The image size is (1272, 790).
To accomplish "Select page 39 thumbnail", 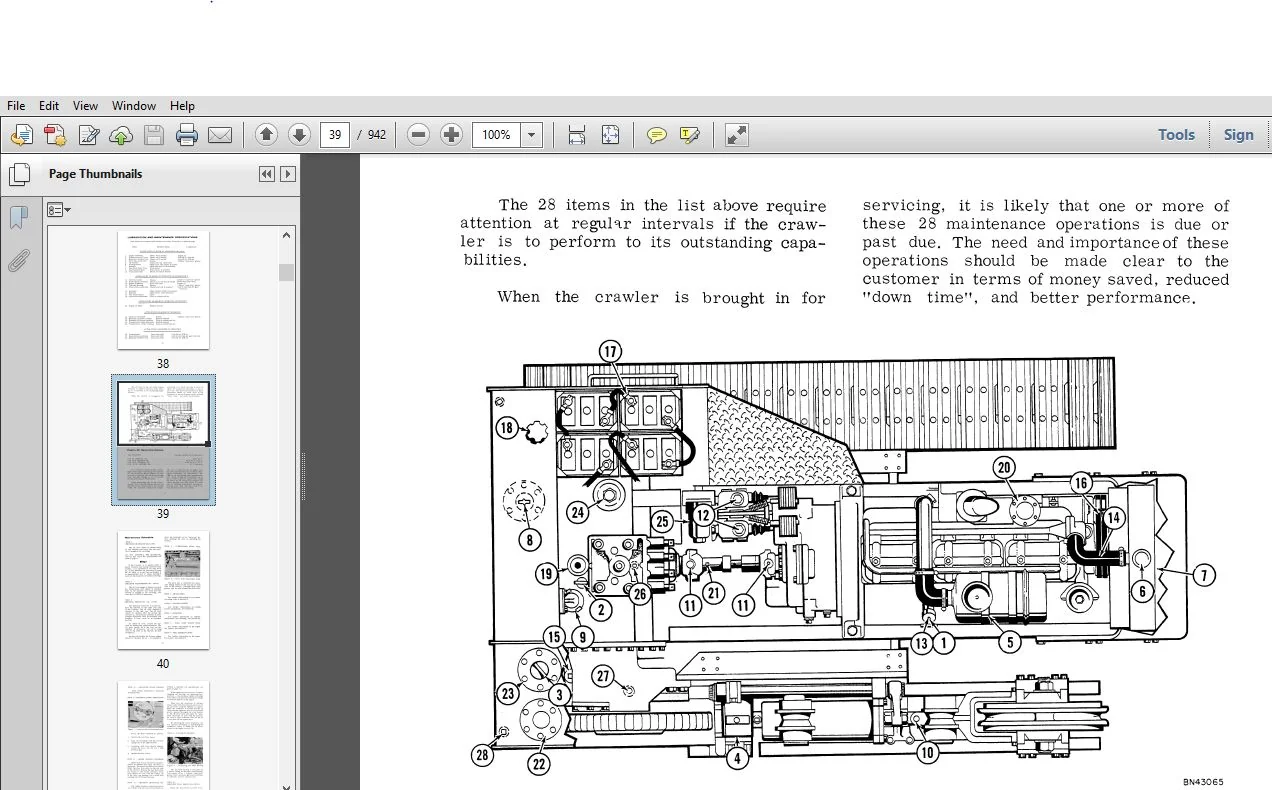I will [x=163, y=440].
